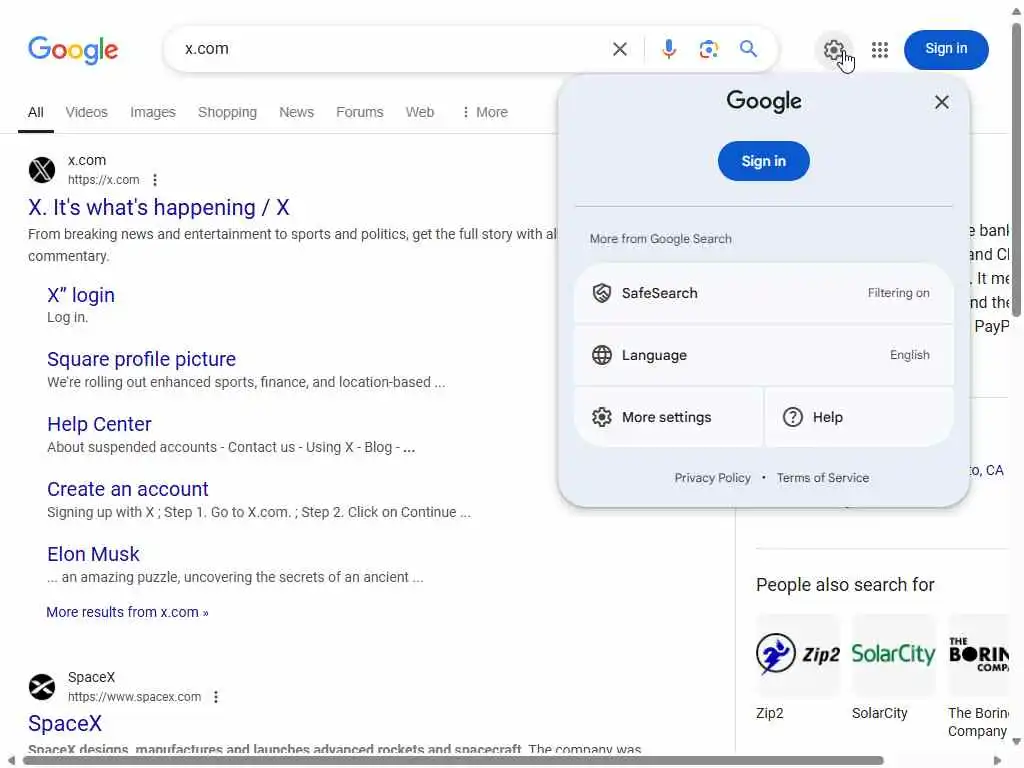Select the All tab
The width and height of the screenshot is (1024, 768).
click(x=36, y=112)
